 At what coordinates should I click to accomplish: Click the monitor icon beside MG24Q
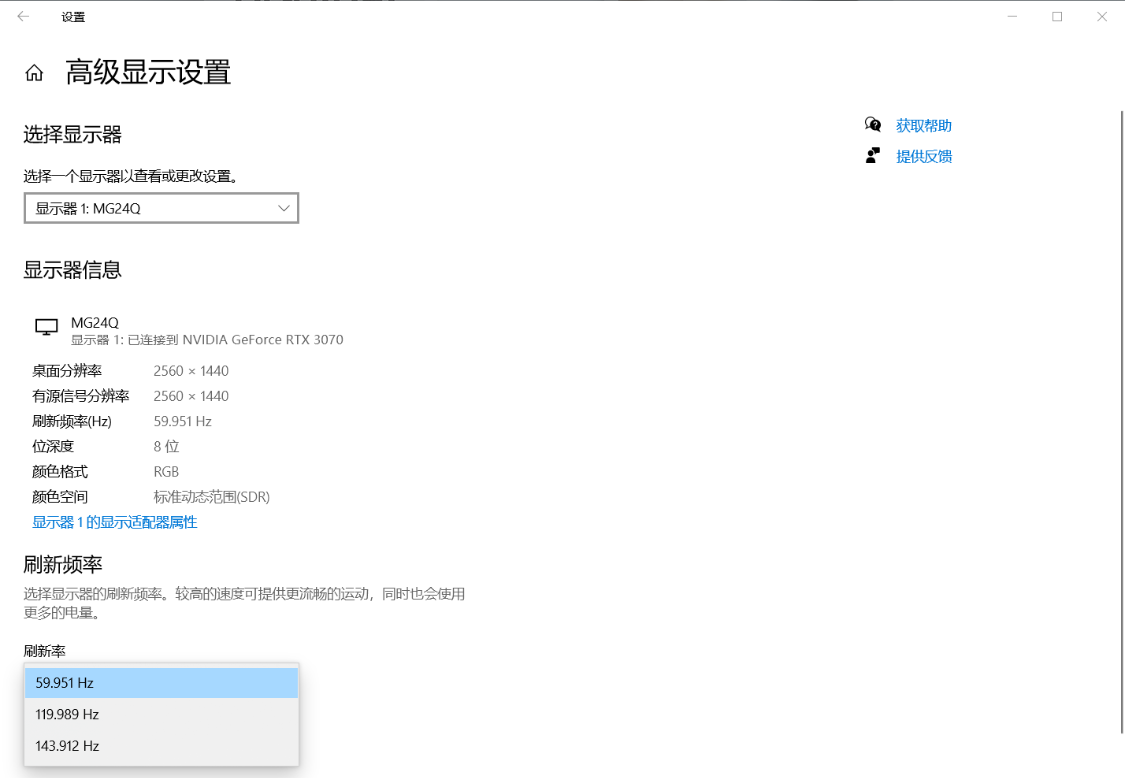click(x=47, y=327)
